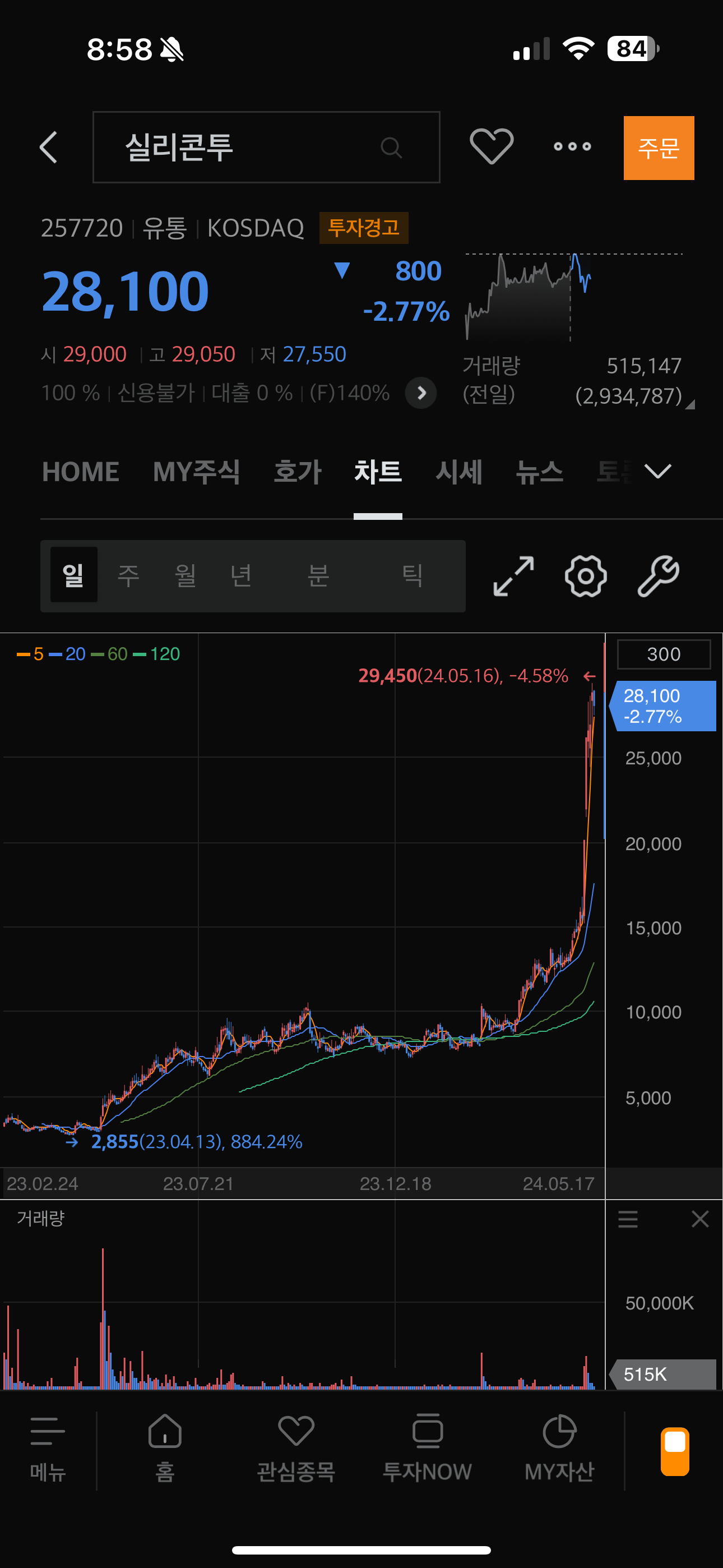Close the 거래량 volume panel
Viewport: 723px width, 1568px height.
click(700, 1219)
